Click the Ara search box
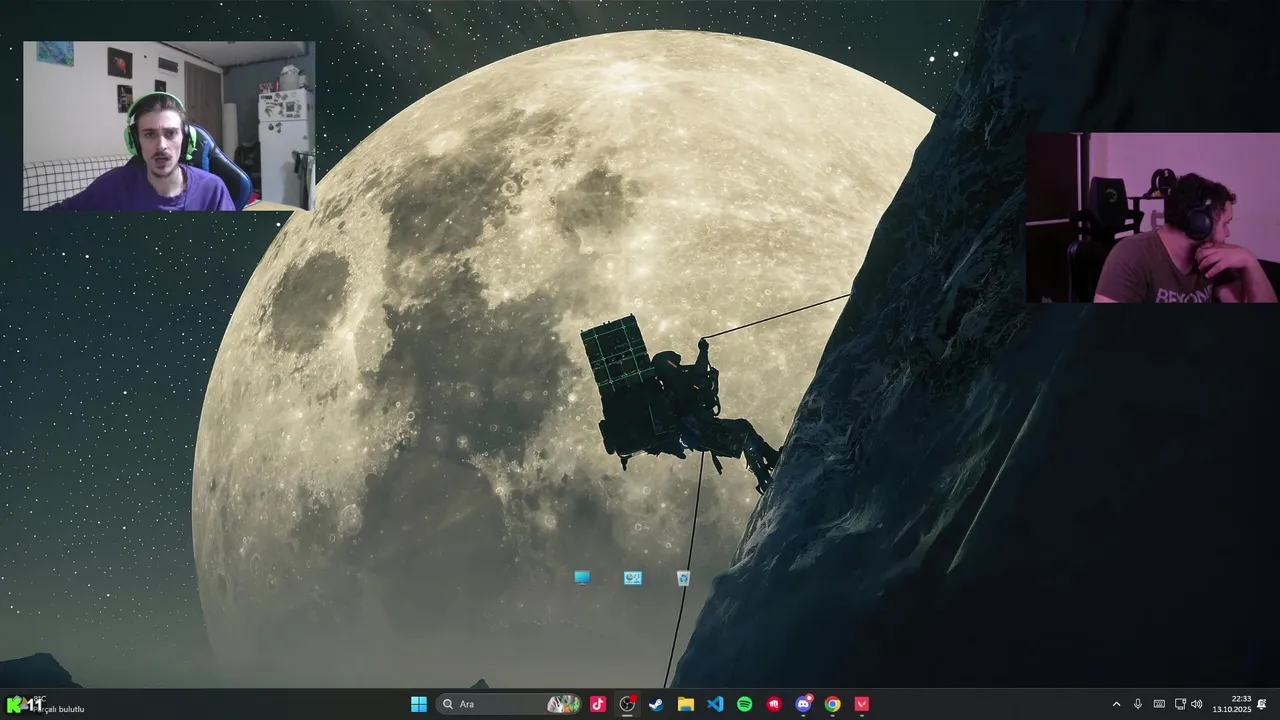The height and width of the screenshot is (720, 1280). tap(510, 704)
